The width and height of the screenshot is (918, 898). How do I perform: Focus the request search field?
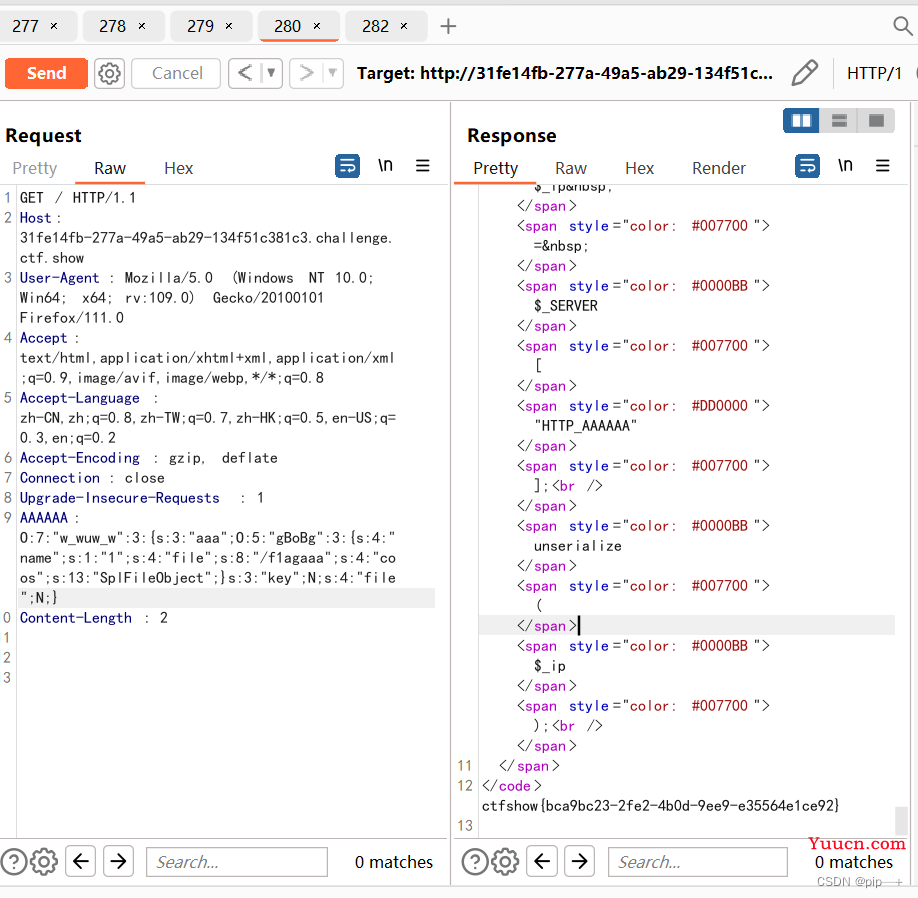[237, 862]
